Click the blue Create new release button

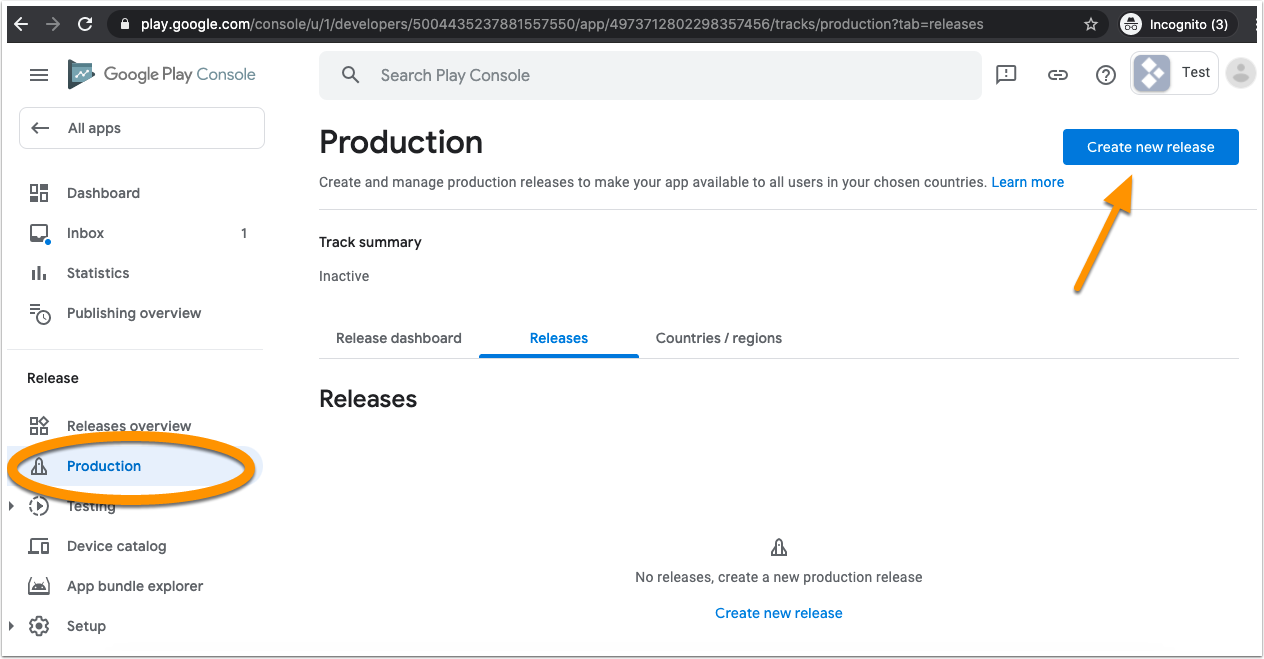point(1150,147)
